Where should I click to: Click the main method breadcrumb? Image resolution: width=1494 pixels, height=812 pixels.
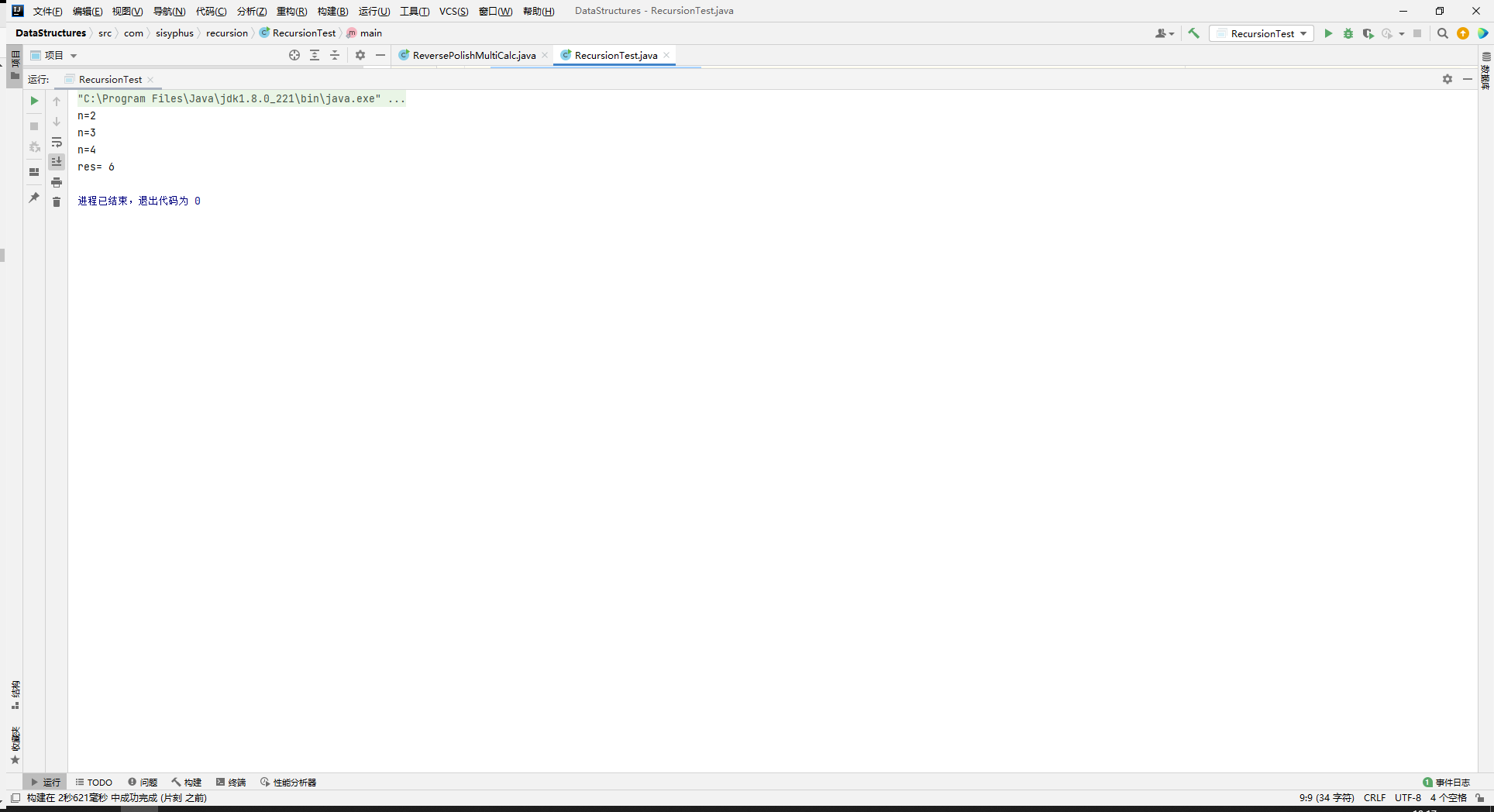pyautogui.click(x=364, y=33)
